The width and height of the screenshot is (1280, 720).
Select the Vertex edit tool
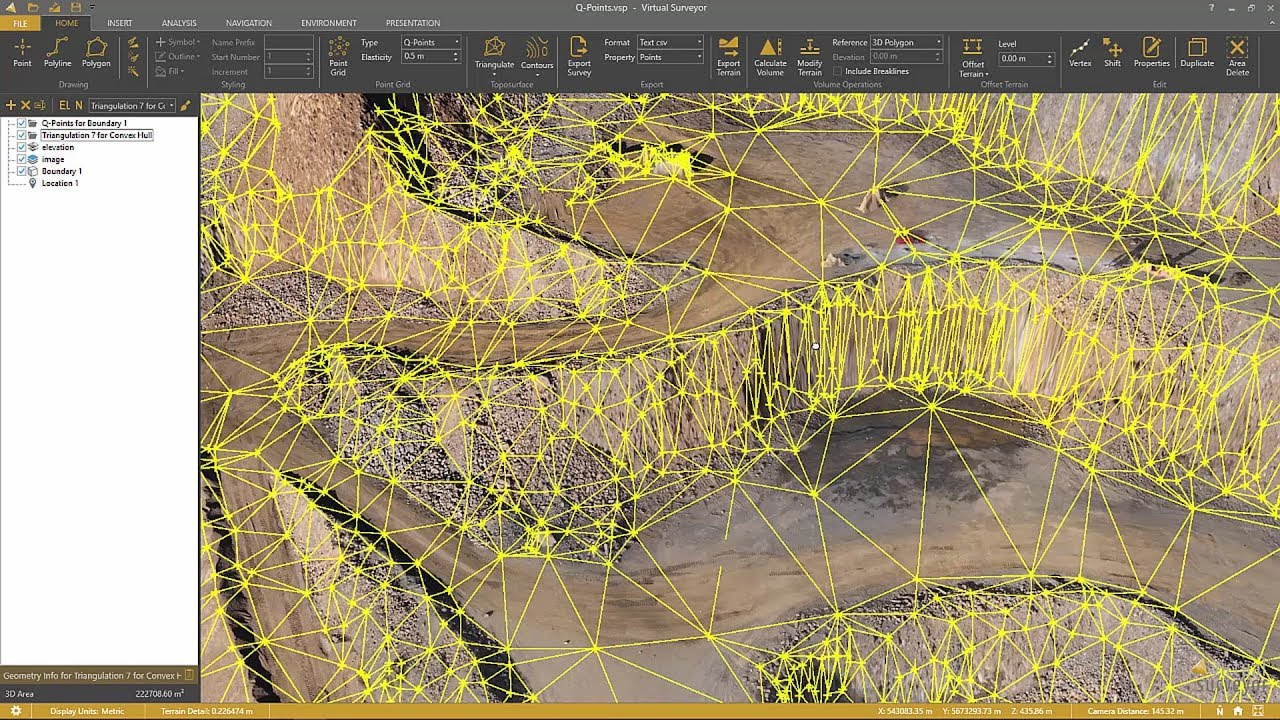pos(1080,52)
